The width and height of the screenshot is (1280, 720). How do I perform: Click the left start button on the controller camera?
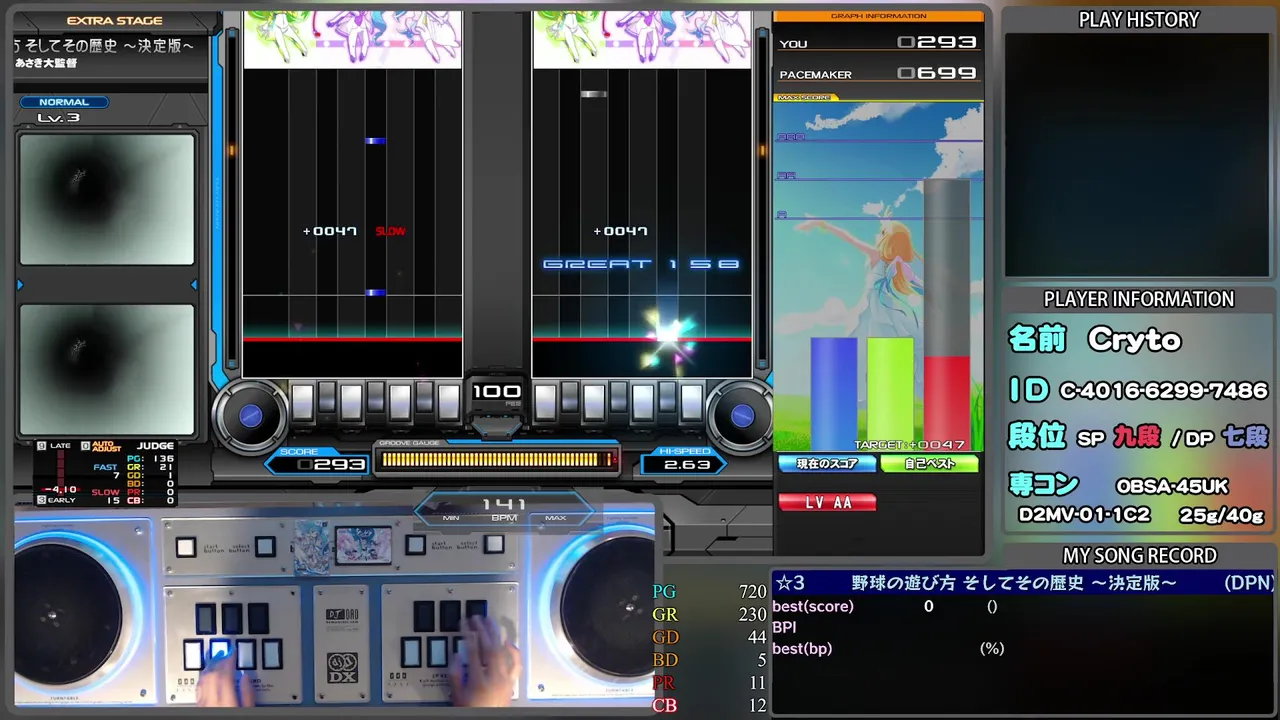(185, 547)
